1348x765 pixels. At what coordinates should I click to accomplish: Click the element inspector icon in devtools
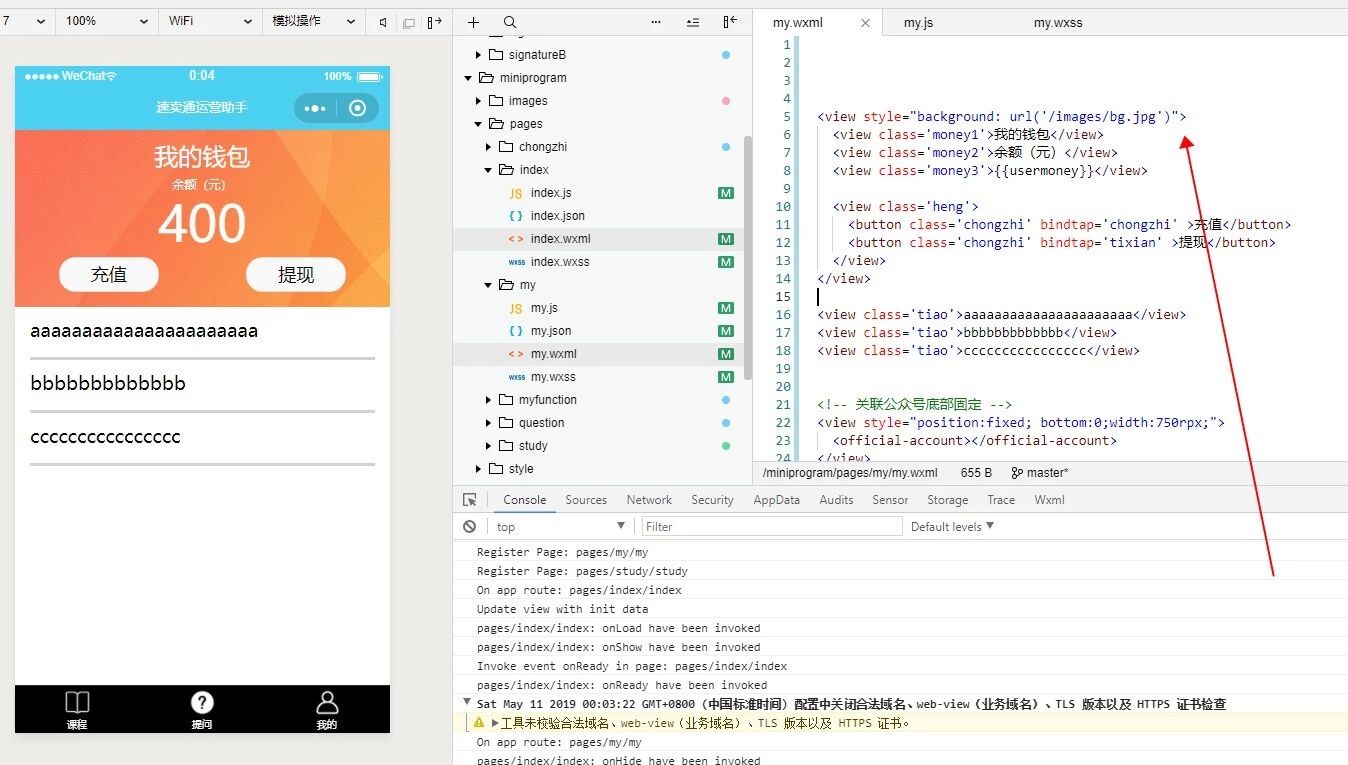pos(470,500)
